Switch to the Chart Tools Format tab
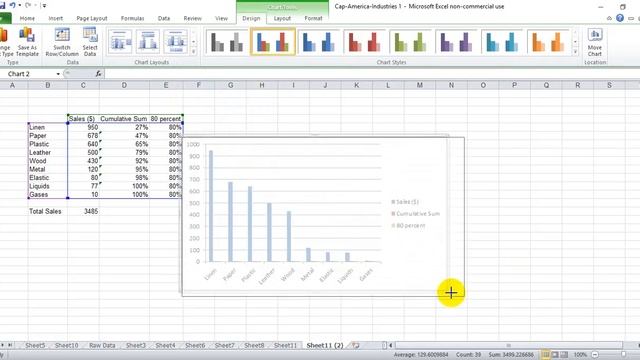Screen dimensions: 640x360 (x=313, y=18)
